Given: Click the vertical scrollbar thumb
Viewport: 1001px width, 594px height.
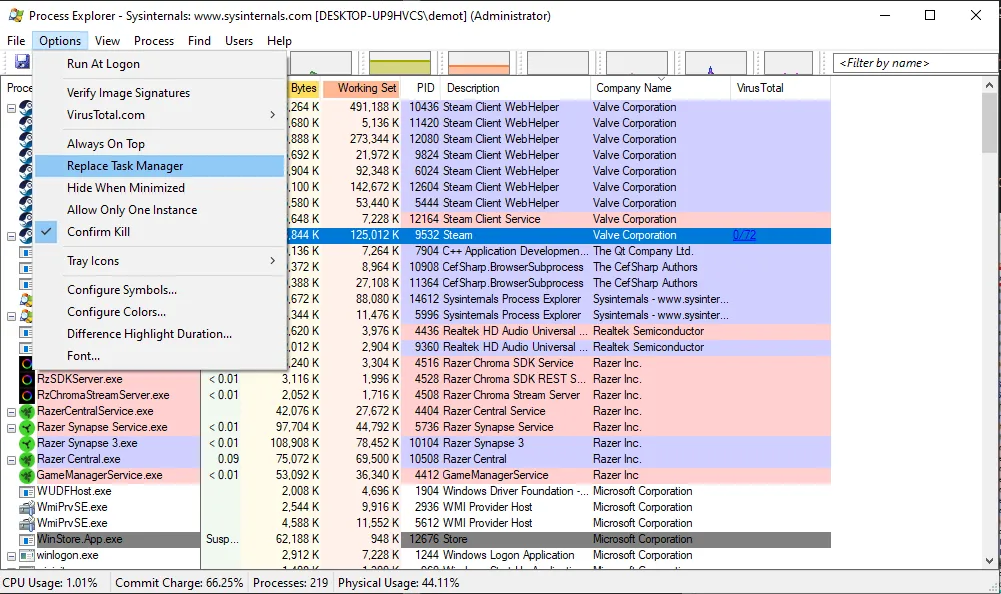Looking at the screenshot, I should [990, 123].
